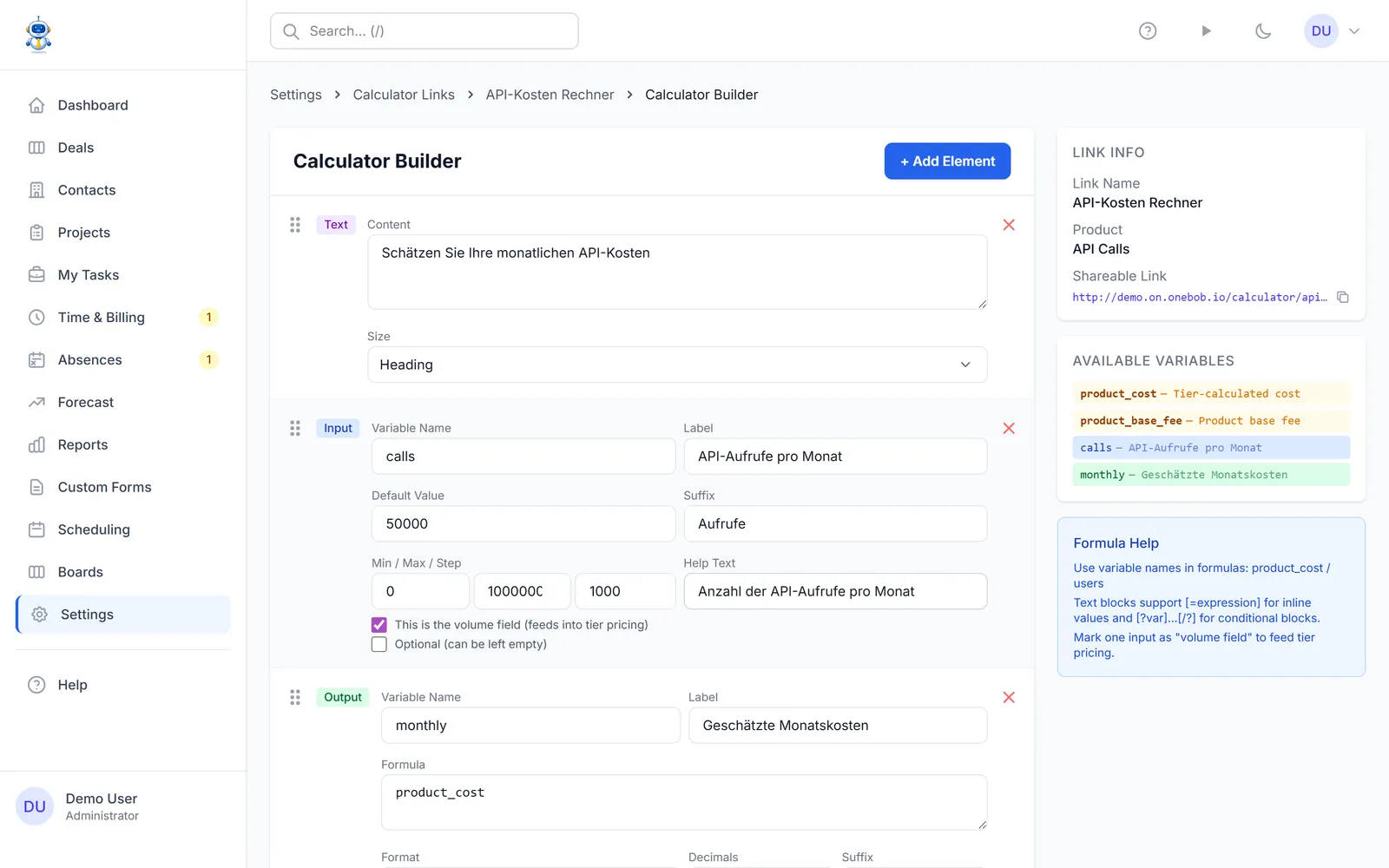Edit the Max field showing 1000000
The width and height of the screenshot is (1389, 868).
pos(522,591)
